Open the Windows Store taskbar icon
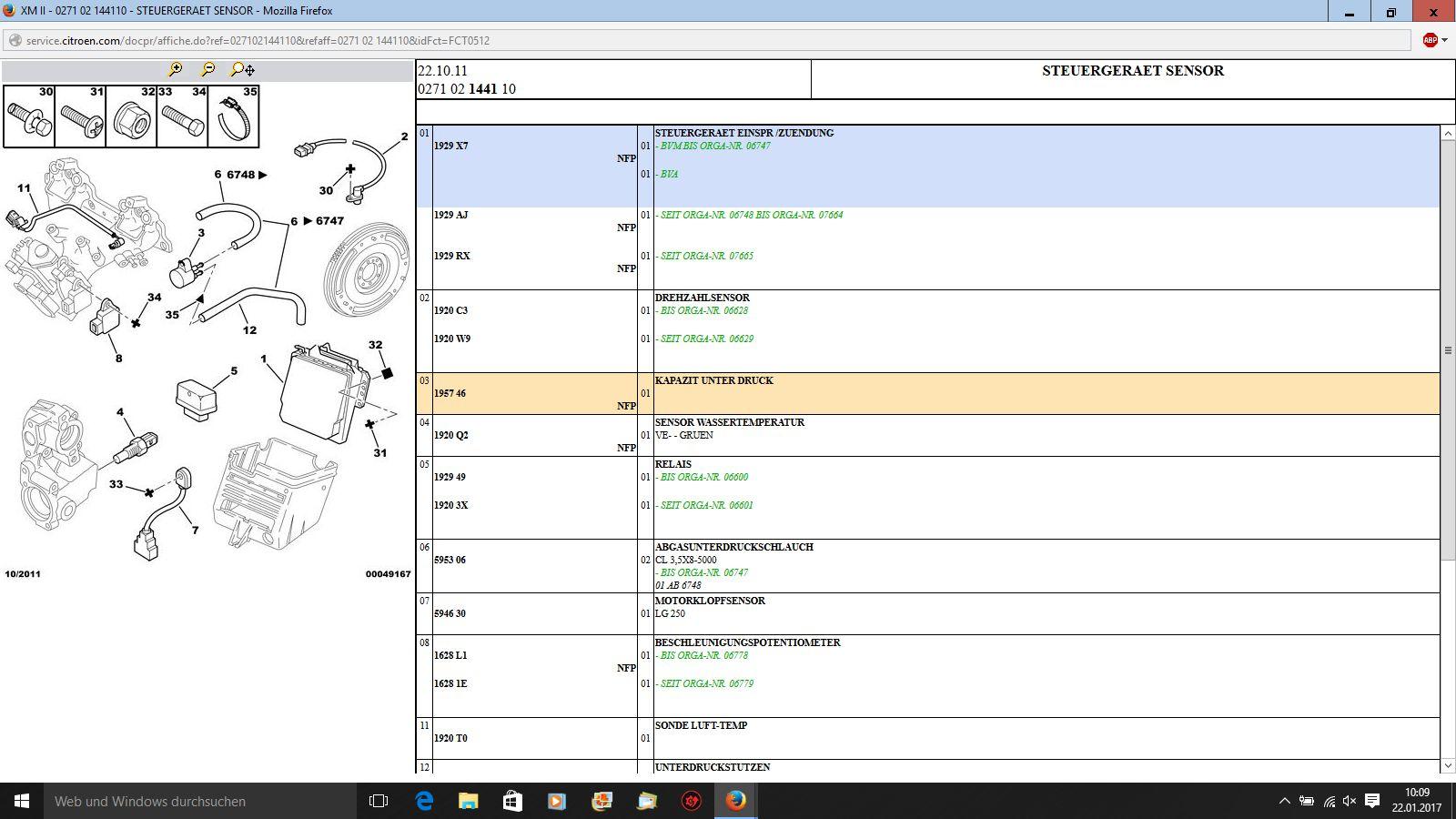Screen dimensions: 1456x819 pos(512,801)
